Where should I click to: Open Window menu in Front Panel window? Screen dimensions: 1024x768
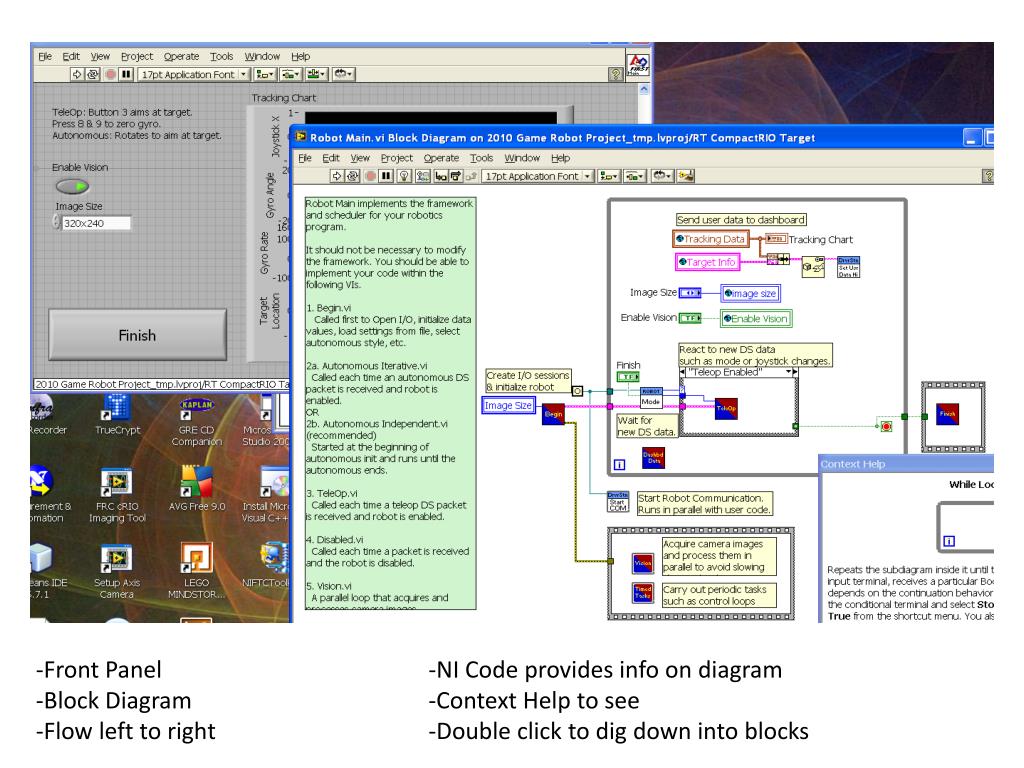(x=262, y=56)
